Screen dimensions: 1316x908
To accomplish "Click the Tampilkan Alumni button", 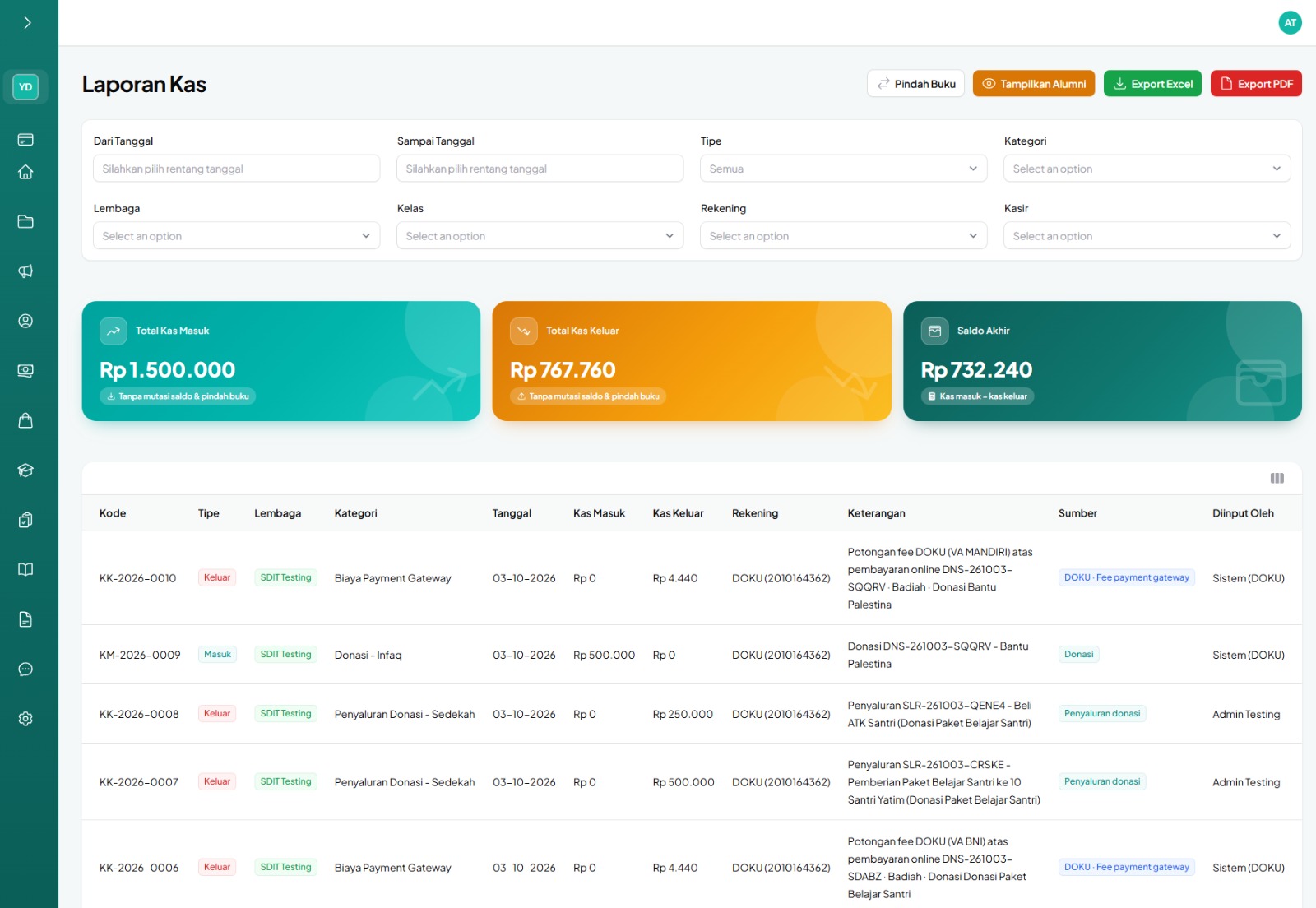I will [x=1034, y=84].
